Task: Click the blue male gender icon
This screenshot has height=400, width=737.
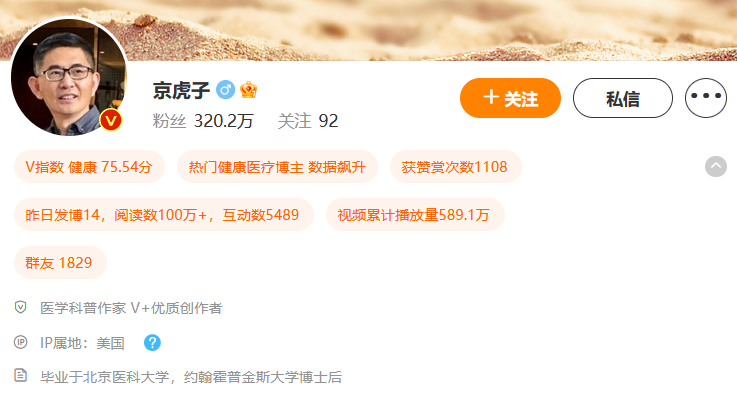Action: [225, 89]
